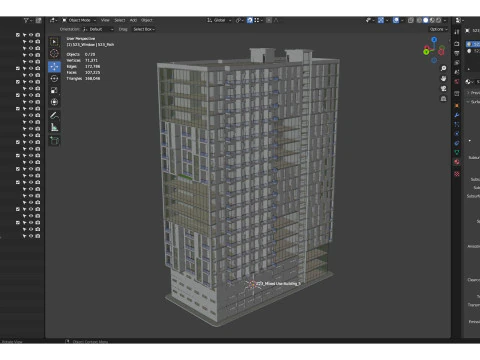The image size is (480, 360).
Task: Uncheck the topmost outliner collection checkbox
Action: [x=18, y=35]
